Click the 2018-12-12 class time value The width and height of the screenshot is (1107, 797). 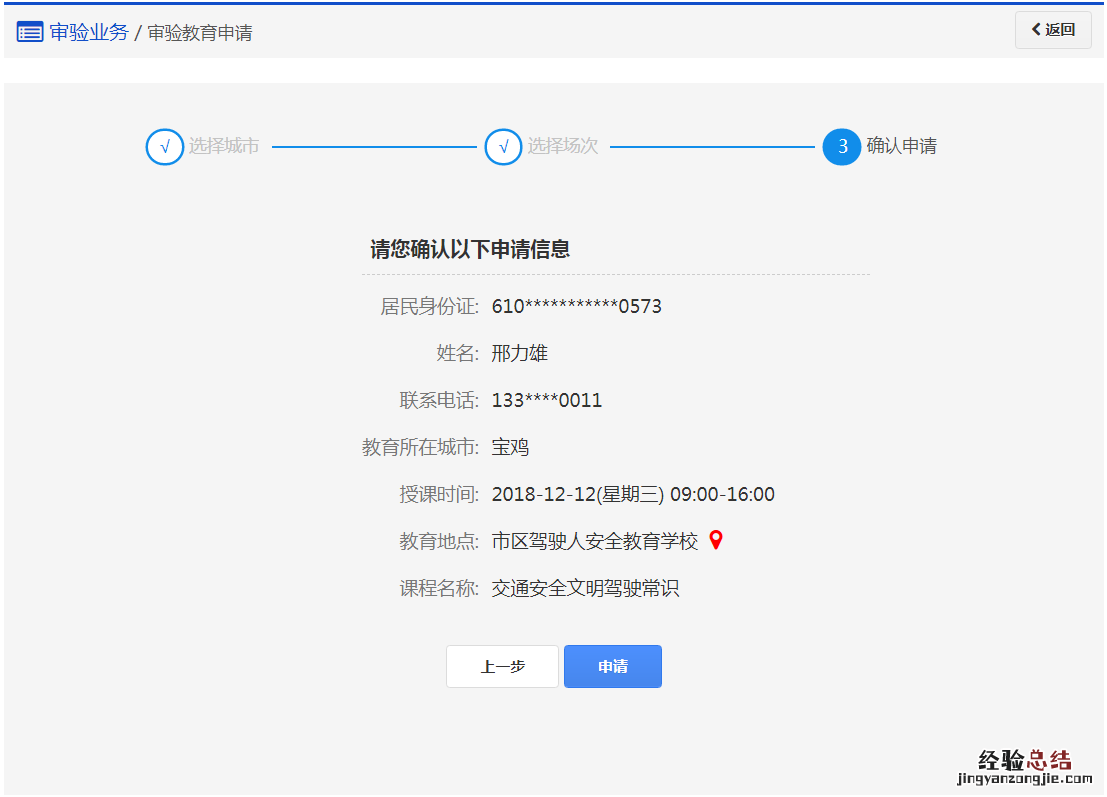[x=633, y=494]
